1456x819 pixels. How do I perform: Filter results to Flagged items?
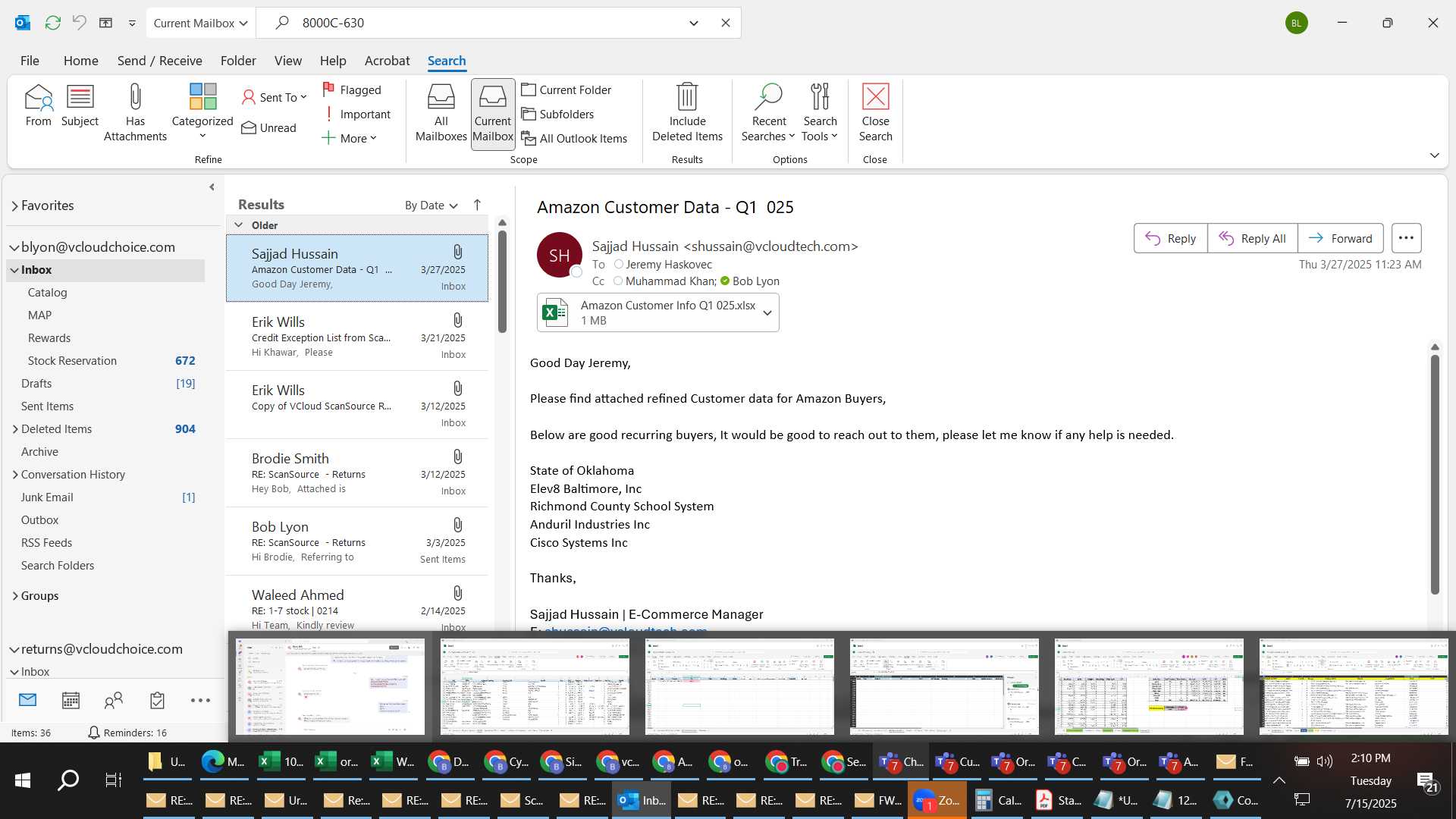pyautogui.click(x=352, y=89)
